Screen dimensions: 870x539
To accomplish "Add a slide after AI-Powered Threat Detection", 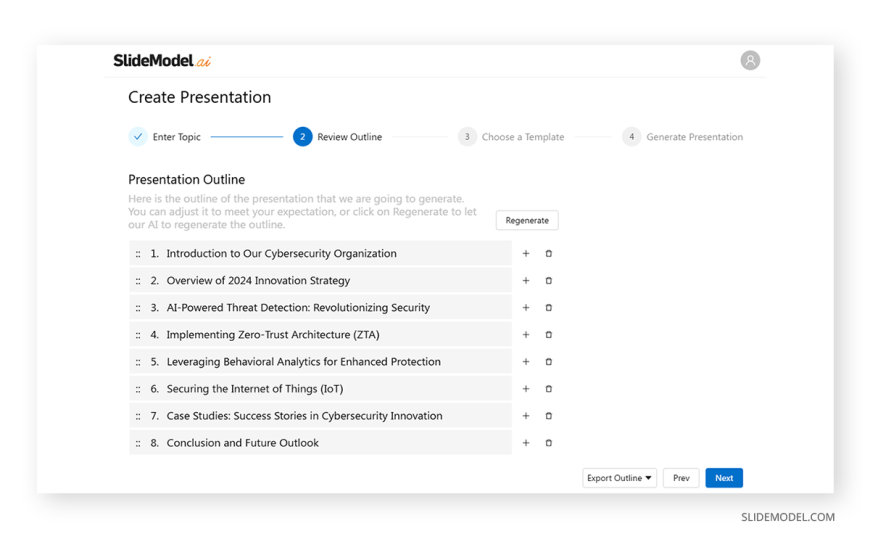I will [526, 308].
